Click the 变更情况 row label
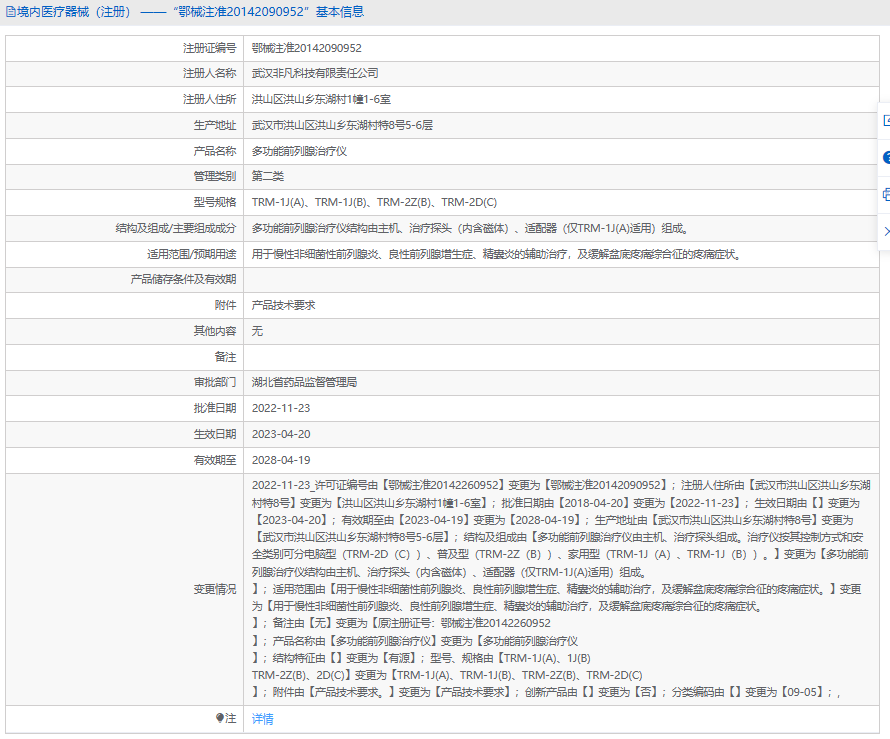 pos(215,589)
